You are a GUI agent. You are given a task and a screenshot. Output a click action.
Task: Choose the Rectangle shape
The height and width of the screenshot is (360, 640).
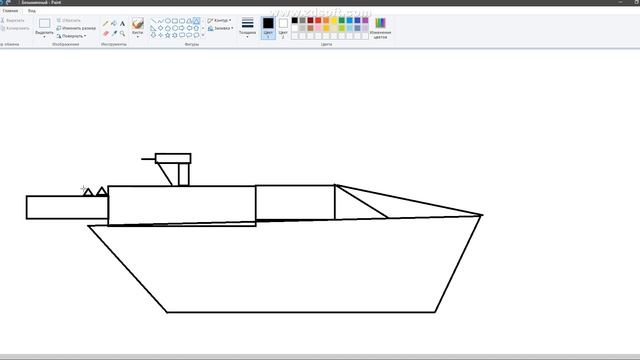click(175, 21)
